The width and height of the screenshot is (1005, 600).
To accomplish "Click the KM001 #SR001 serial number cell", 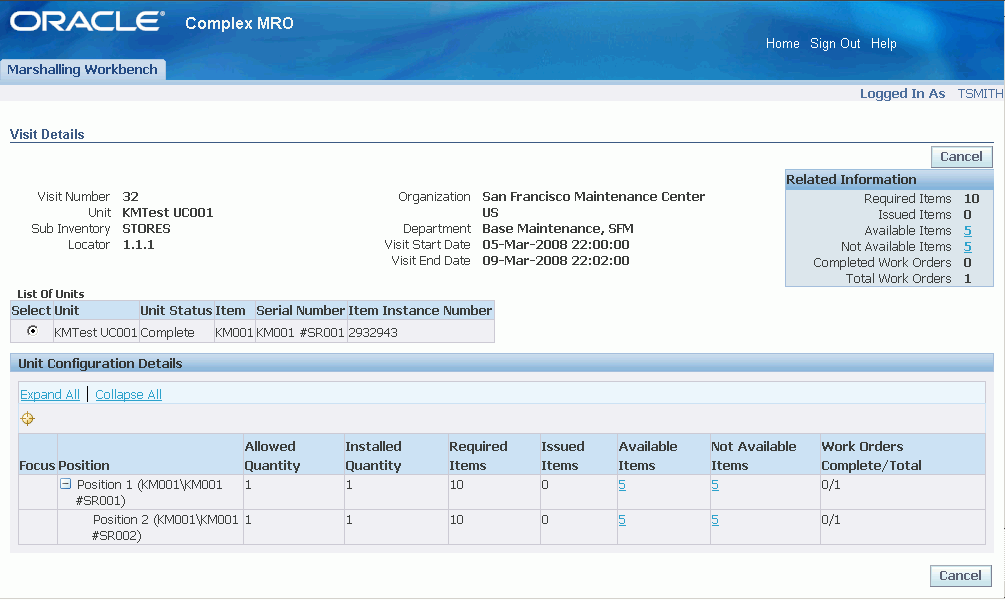I will click(x=301, y=332).
